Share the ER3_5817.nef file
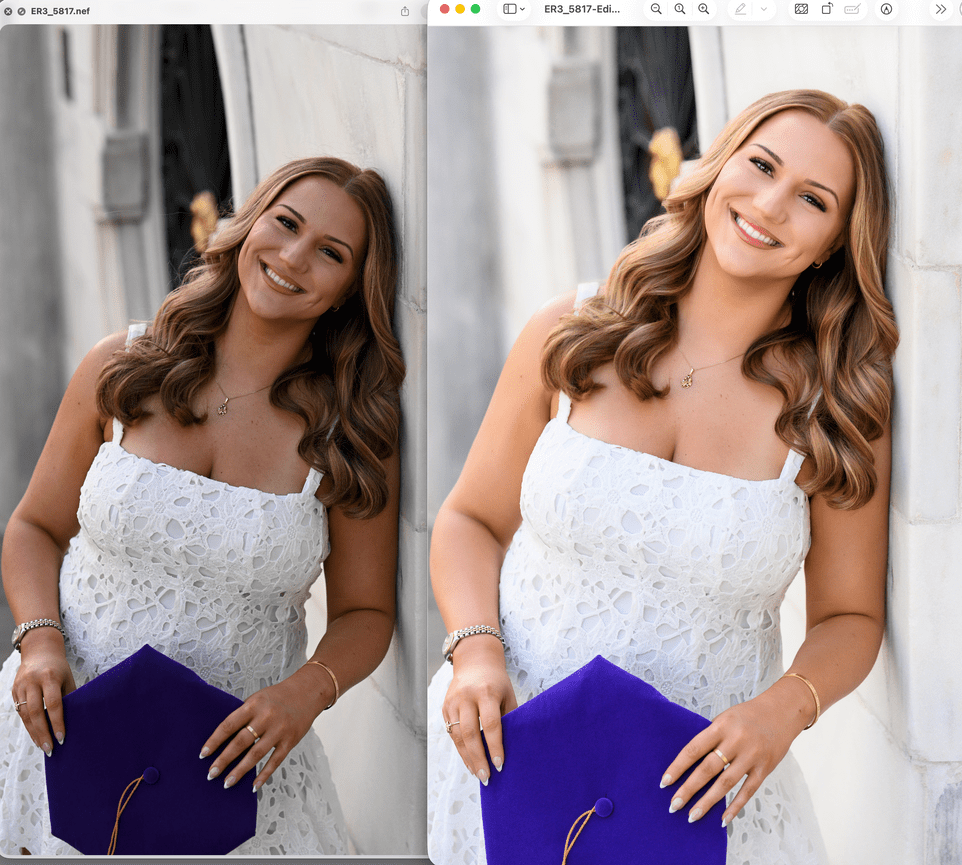 point(405,11)
